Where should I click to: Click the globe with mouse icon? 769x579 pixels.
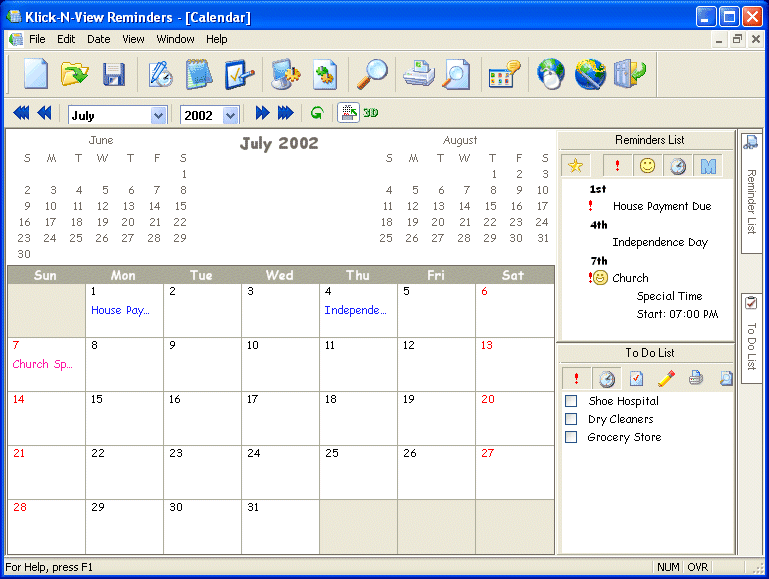pos(550,74)
